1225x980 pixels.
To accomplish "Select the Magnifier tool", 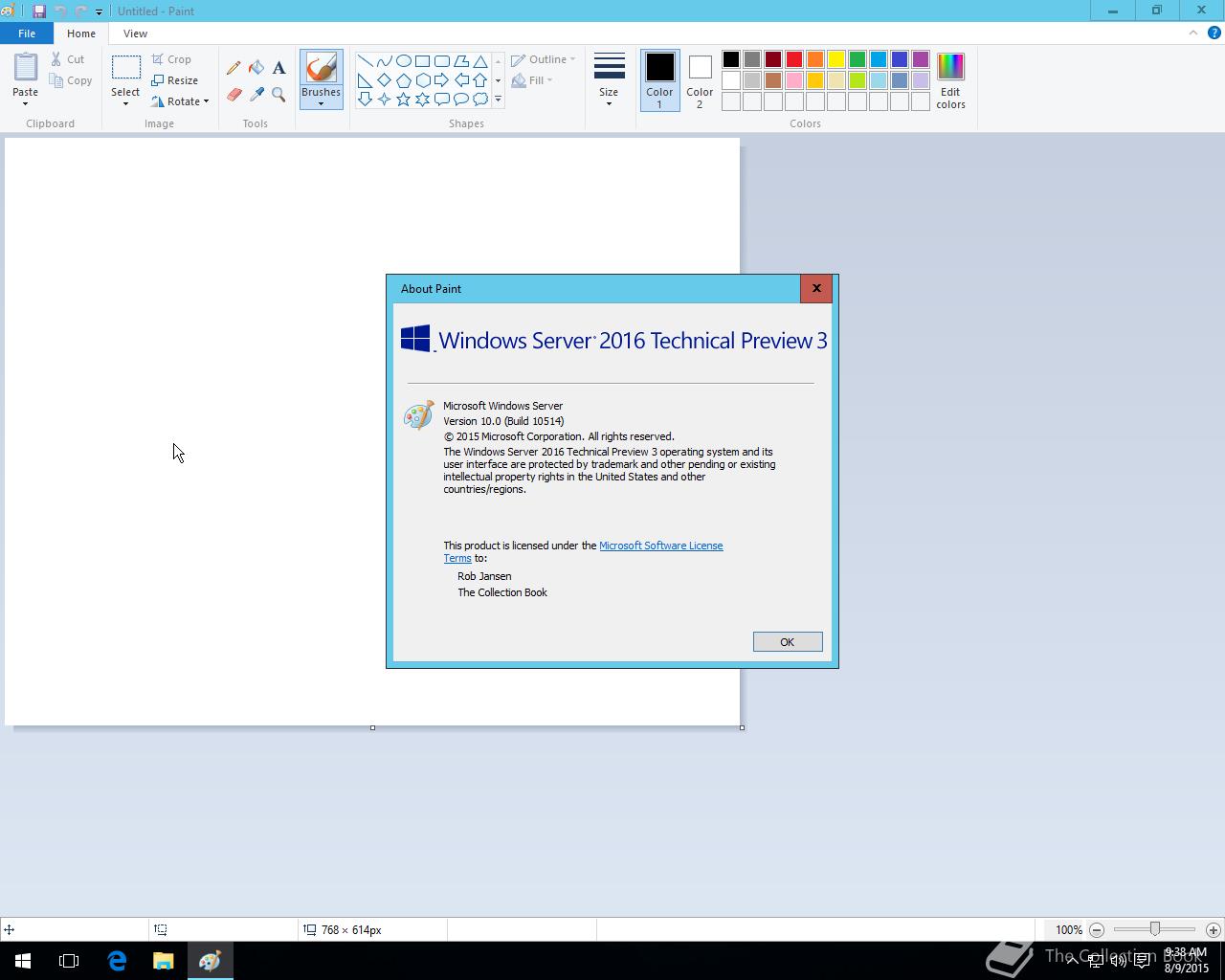I will click(278, 95).
